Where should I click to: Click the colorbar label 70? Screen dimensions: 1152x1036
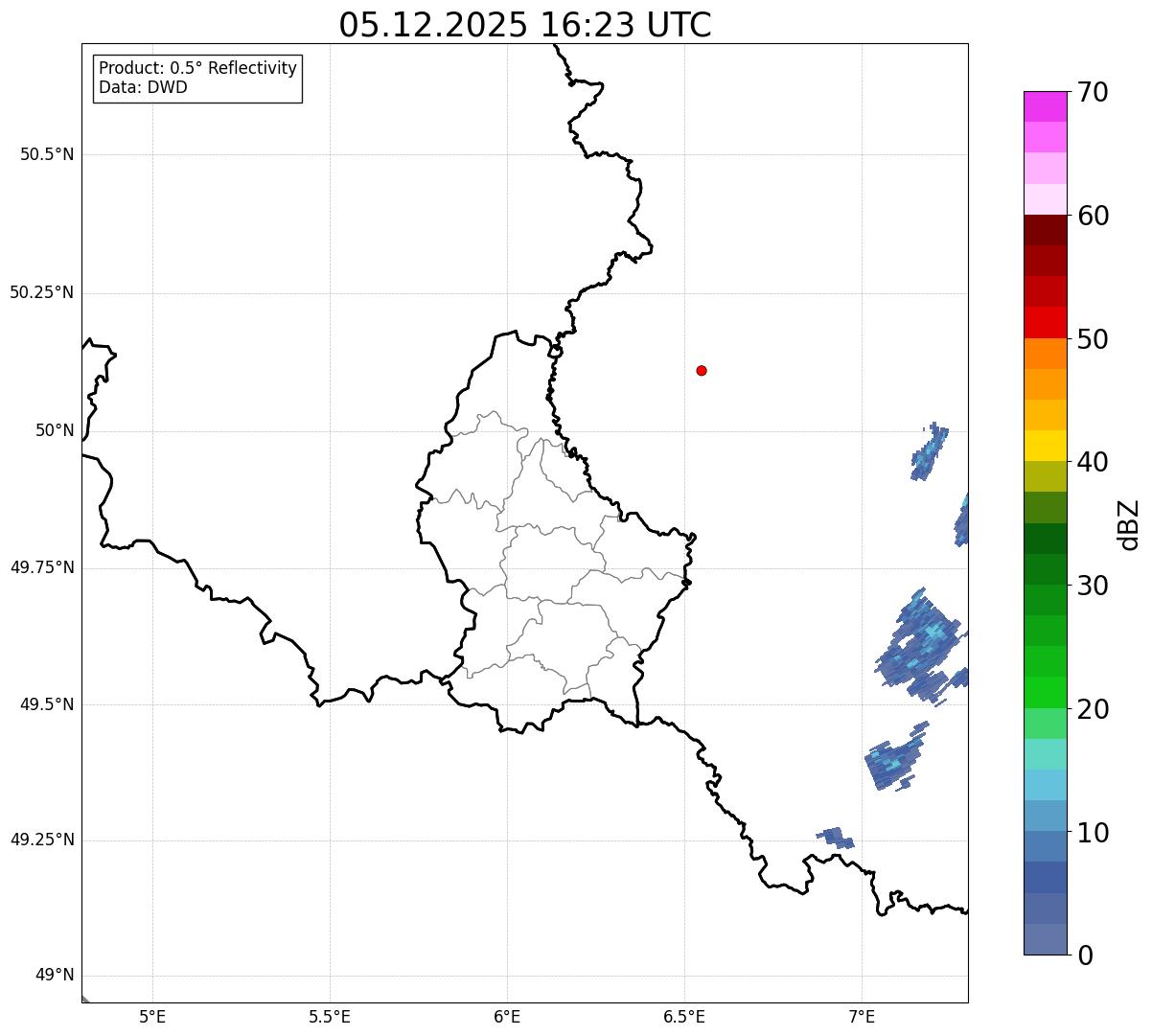click(x=1093, y=92)
